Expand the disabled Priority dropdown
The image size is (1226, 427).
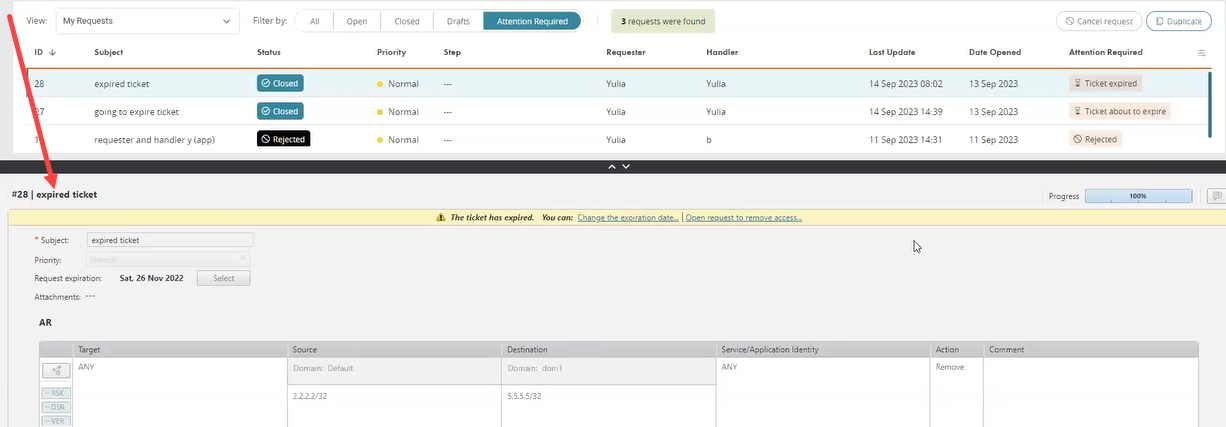coord(169,259)
